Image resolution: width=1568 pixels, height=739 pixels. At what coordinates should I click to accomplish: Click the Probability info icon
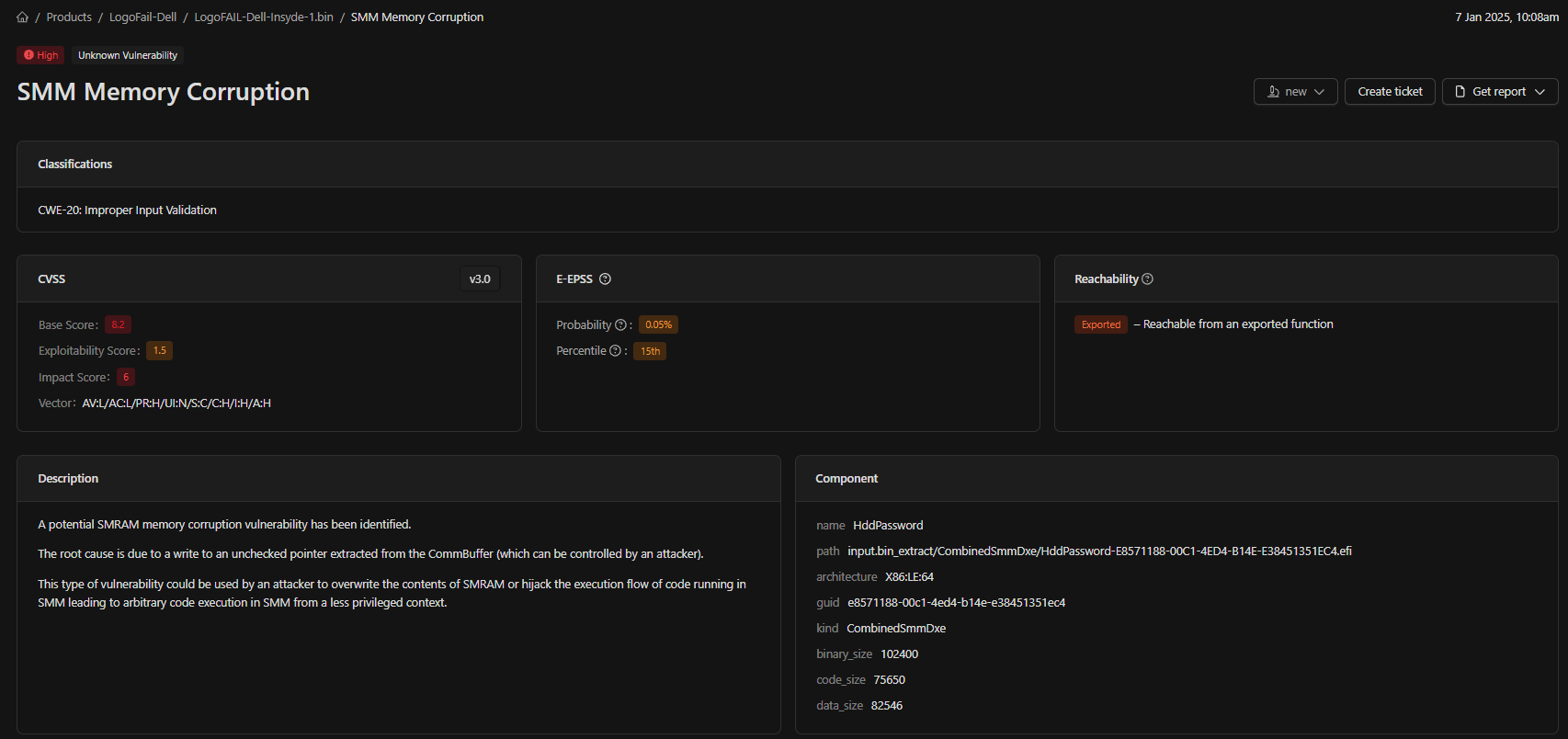[x=620, y=325]
